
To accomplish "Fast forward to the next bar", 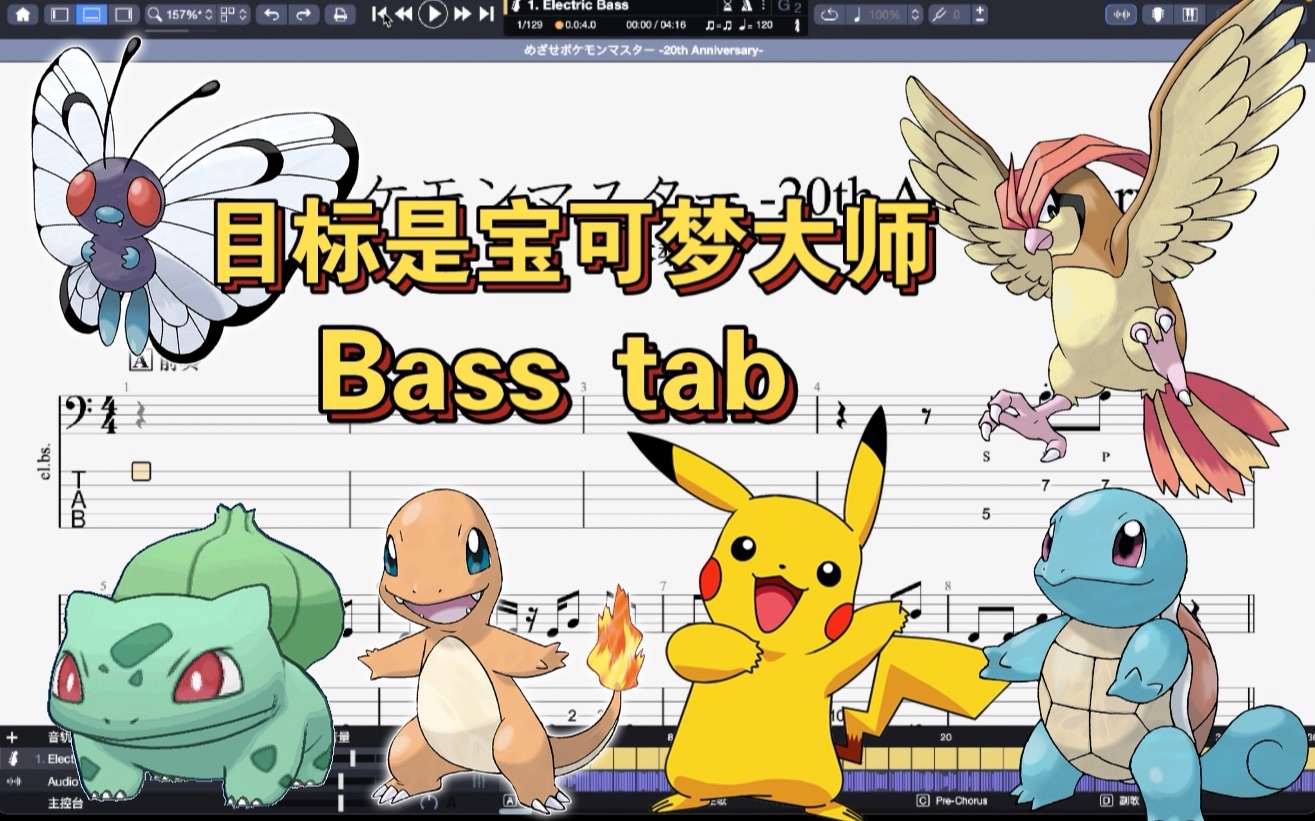I will (462, 14).
